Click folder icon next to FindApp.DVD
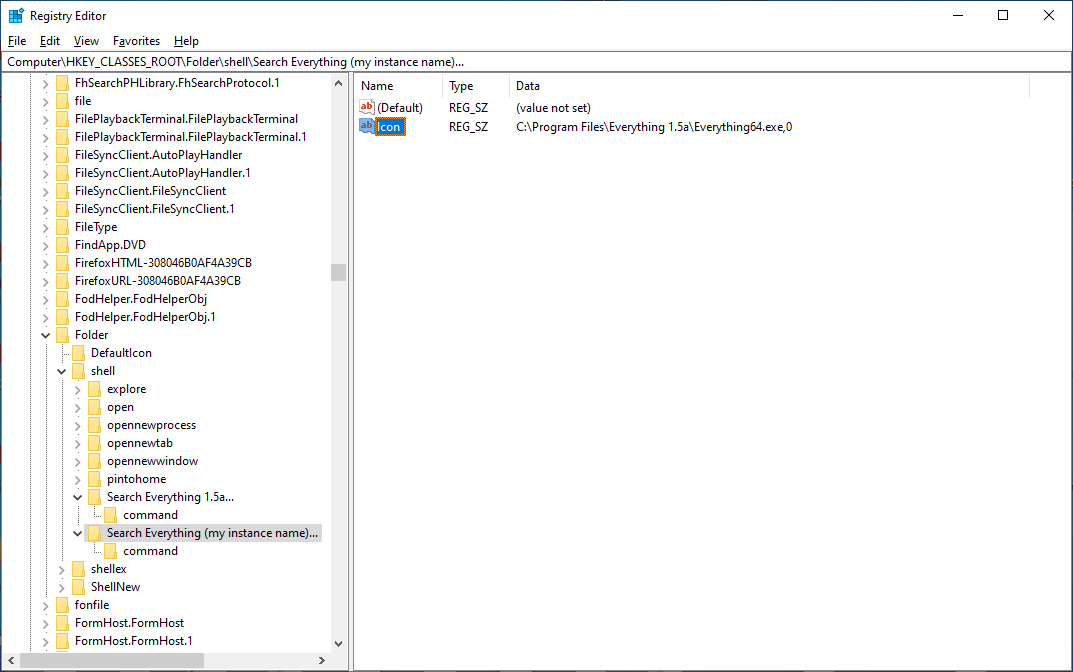 click(62, 244)
